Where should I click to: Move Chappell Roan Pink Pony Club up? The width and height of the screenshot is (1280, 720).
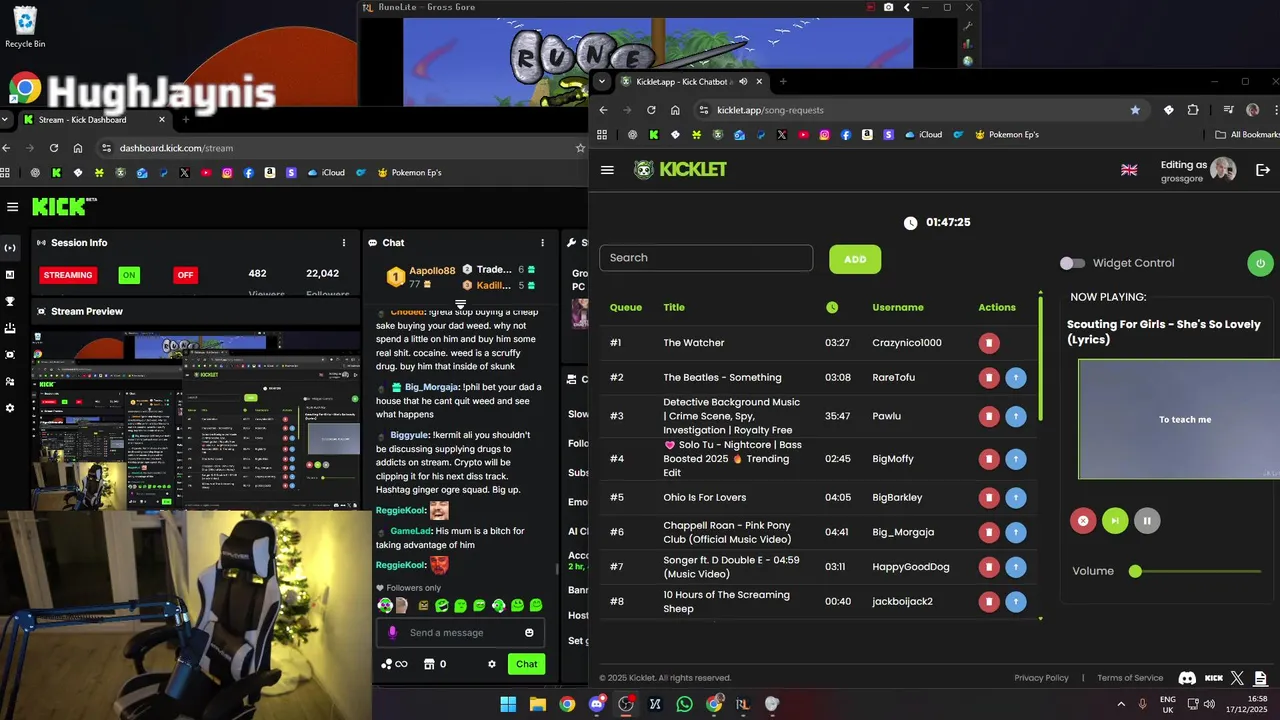tap(1015, 533)
